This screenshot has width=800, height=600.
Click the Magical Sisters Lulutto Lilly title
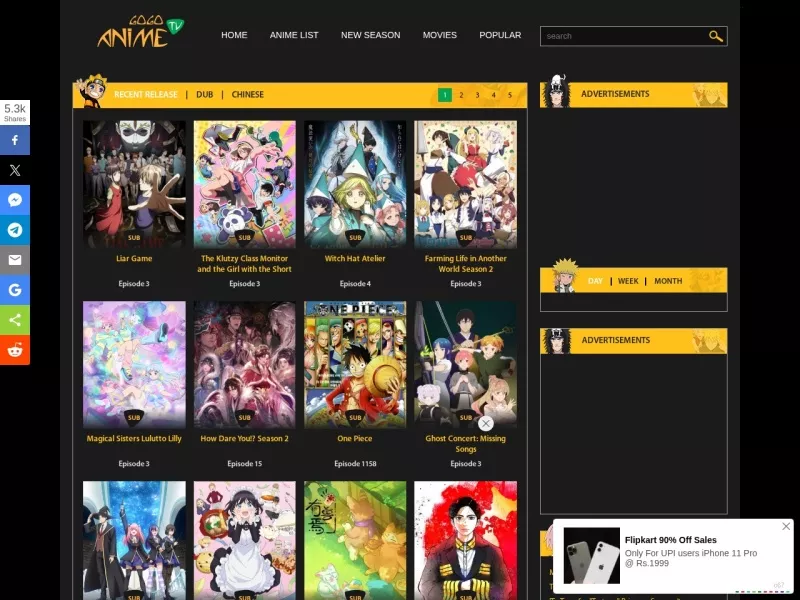134,439
